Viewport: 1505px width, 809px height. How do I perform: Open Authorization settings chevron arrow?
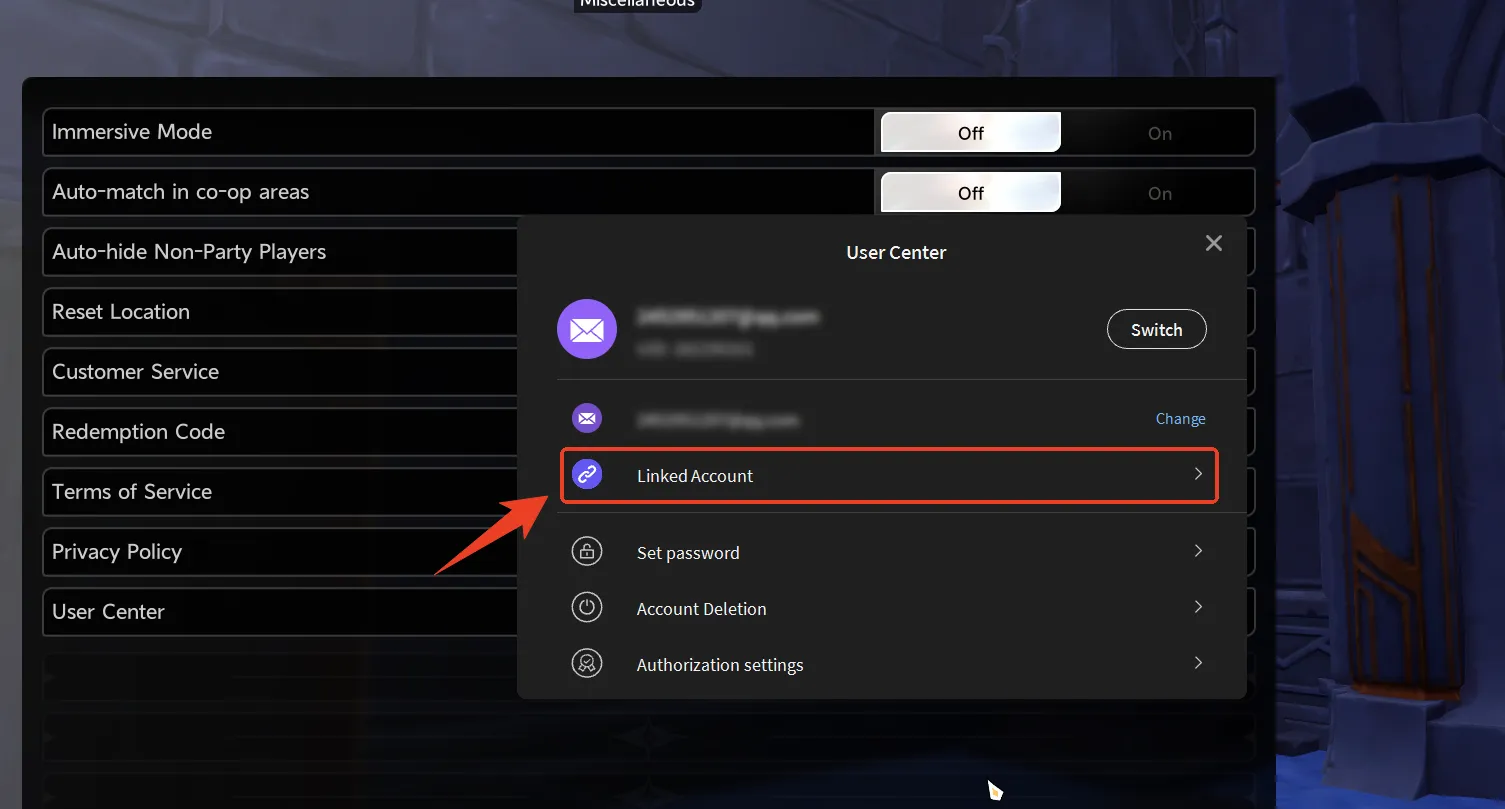(x=1198, y=663)
